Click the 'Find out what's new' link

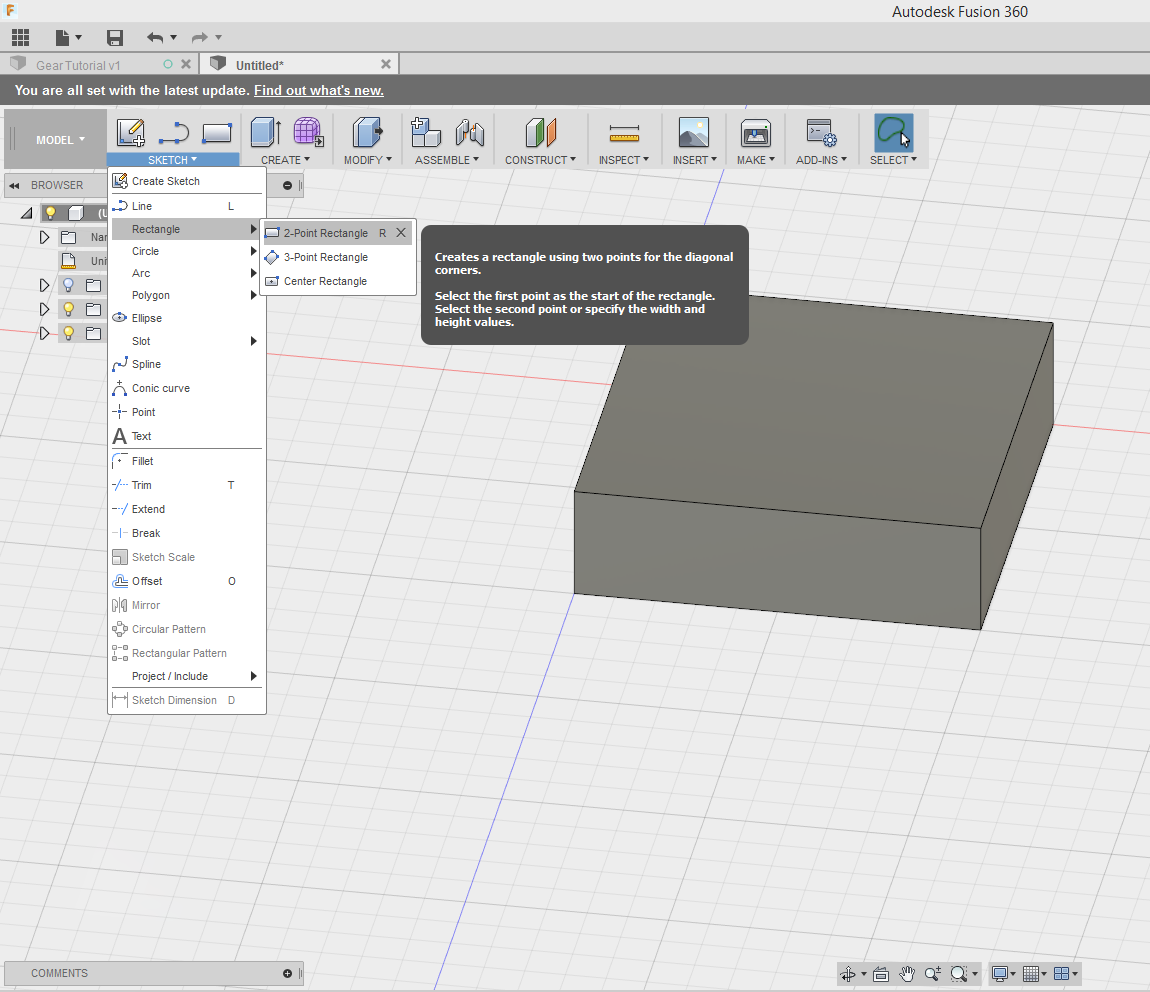318,90
